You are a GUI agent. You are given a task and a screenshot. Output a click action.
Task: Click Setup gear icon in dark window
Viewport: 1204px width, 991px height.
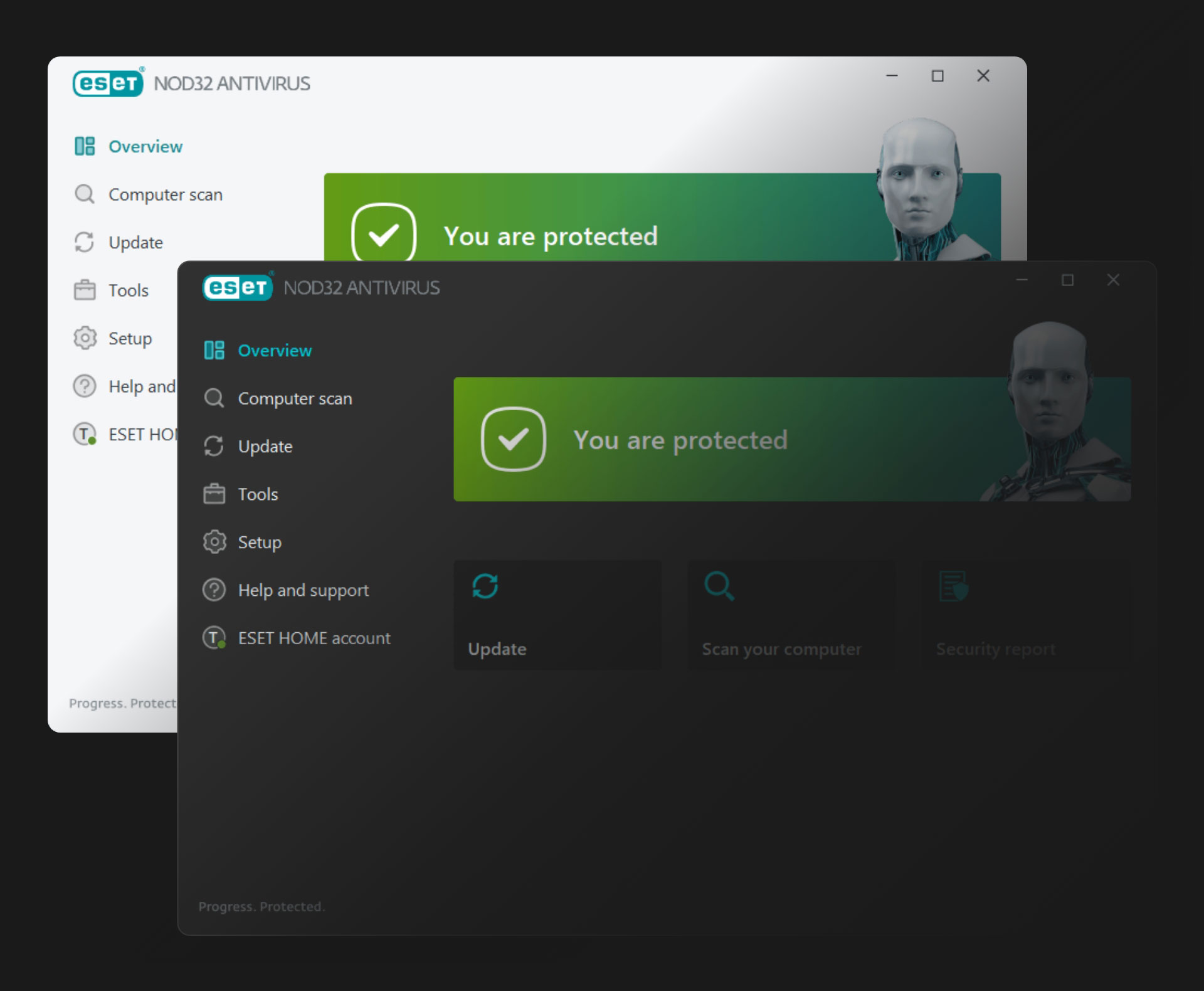coord(214,542)
